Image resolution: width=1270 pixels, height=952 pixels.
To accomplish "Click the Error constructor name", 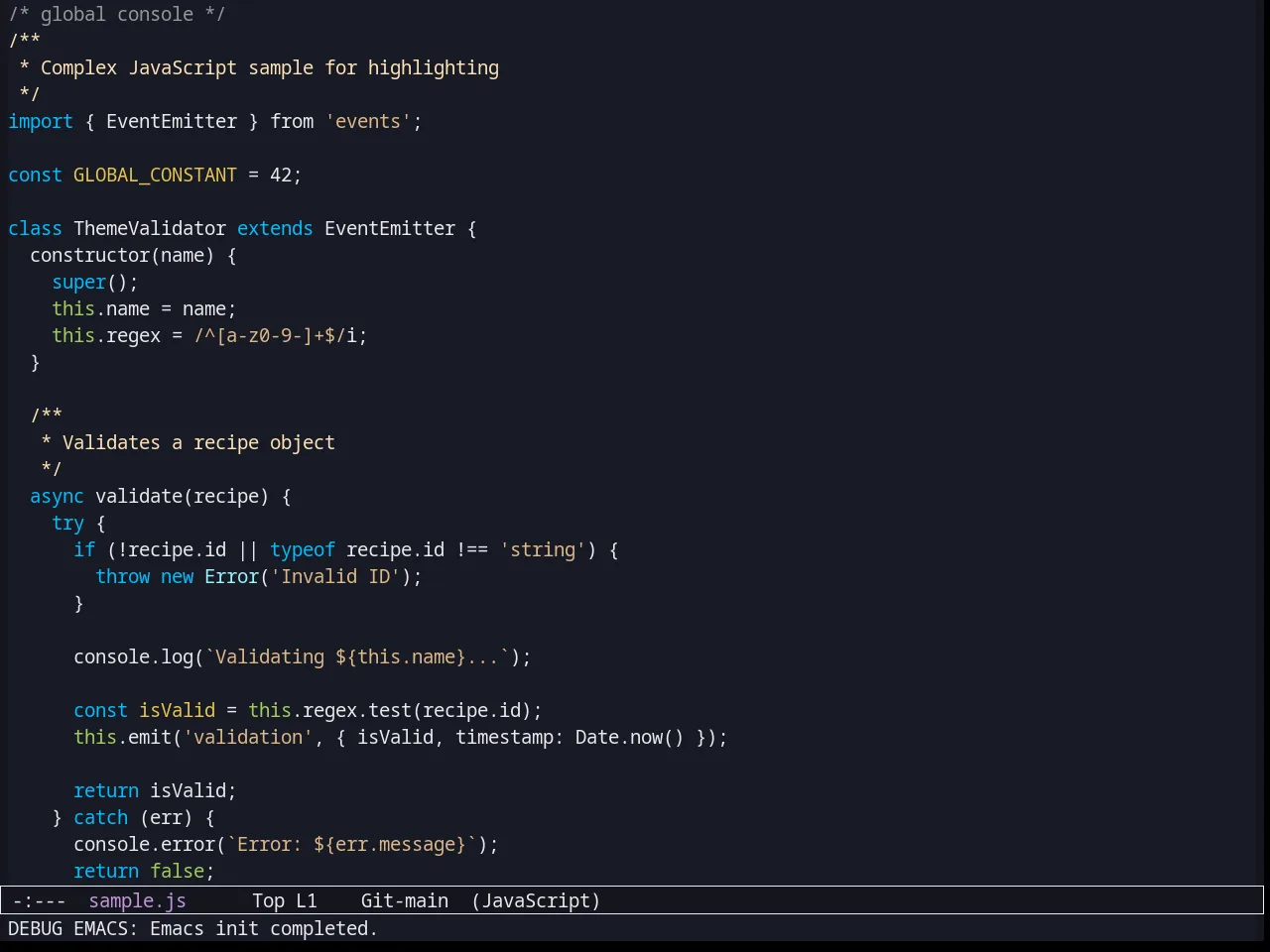I will [231, 576].
